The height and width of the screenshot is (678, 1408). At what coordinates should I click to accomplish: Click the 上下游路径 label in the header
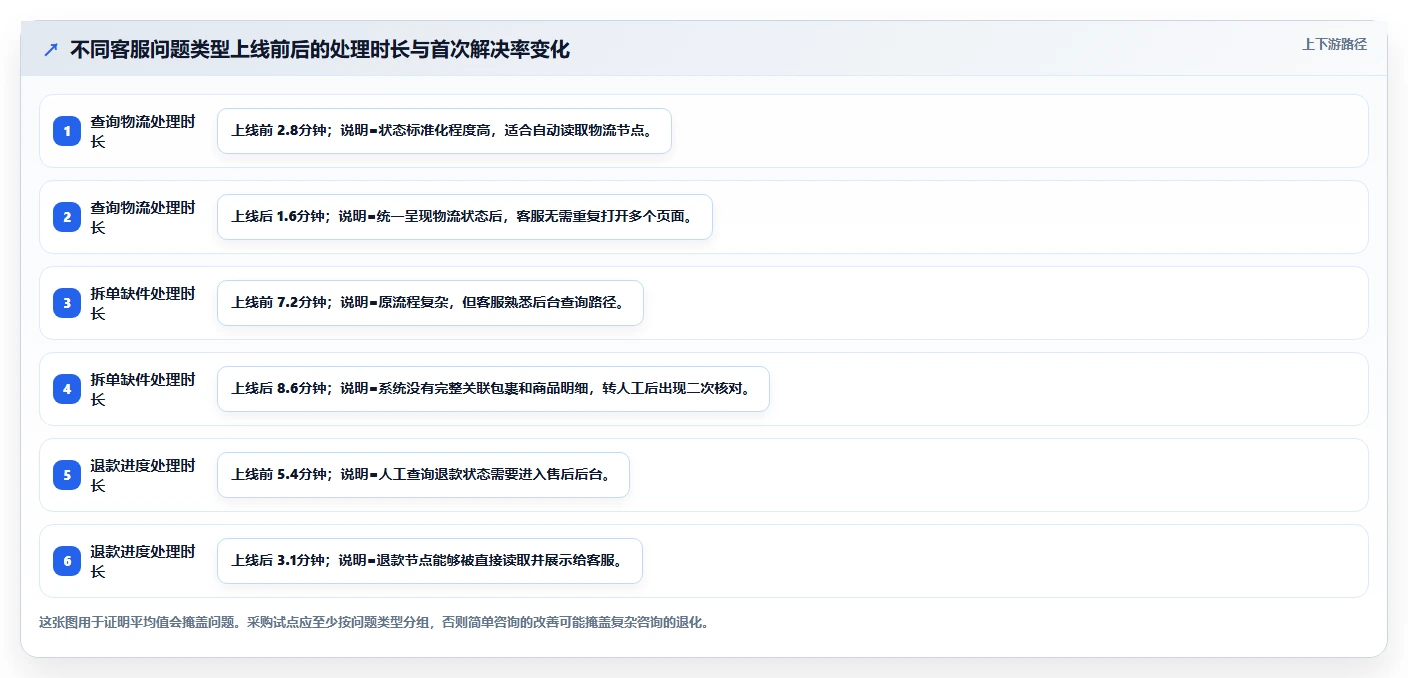point(1334,44)
